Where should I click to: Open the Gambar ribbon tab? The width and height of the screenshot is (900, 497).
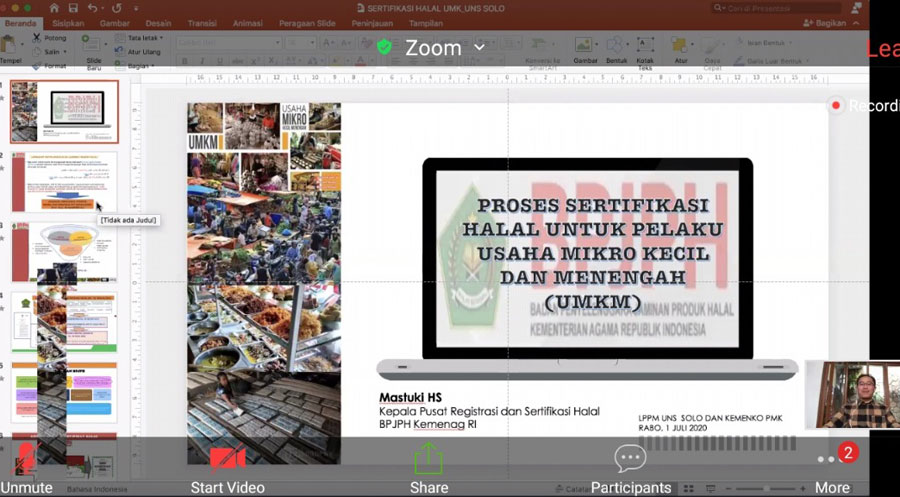pos(114,24)
